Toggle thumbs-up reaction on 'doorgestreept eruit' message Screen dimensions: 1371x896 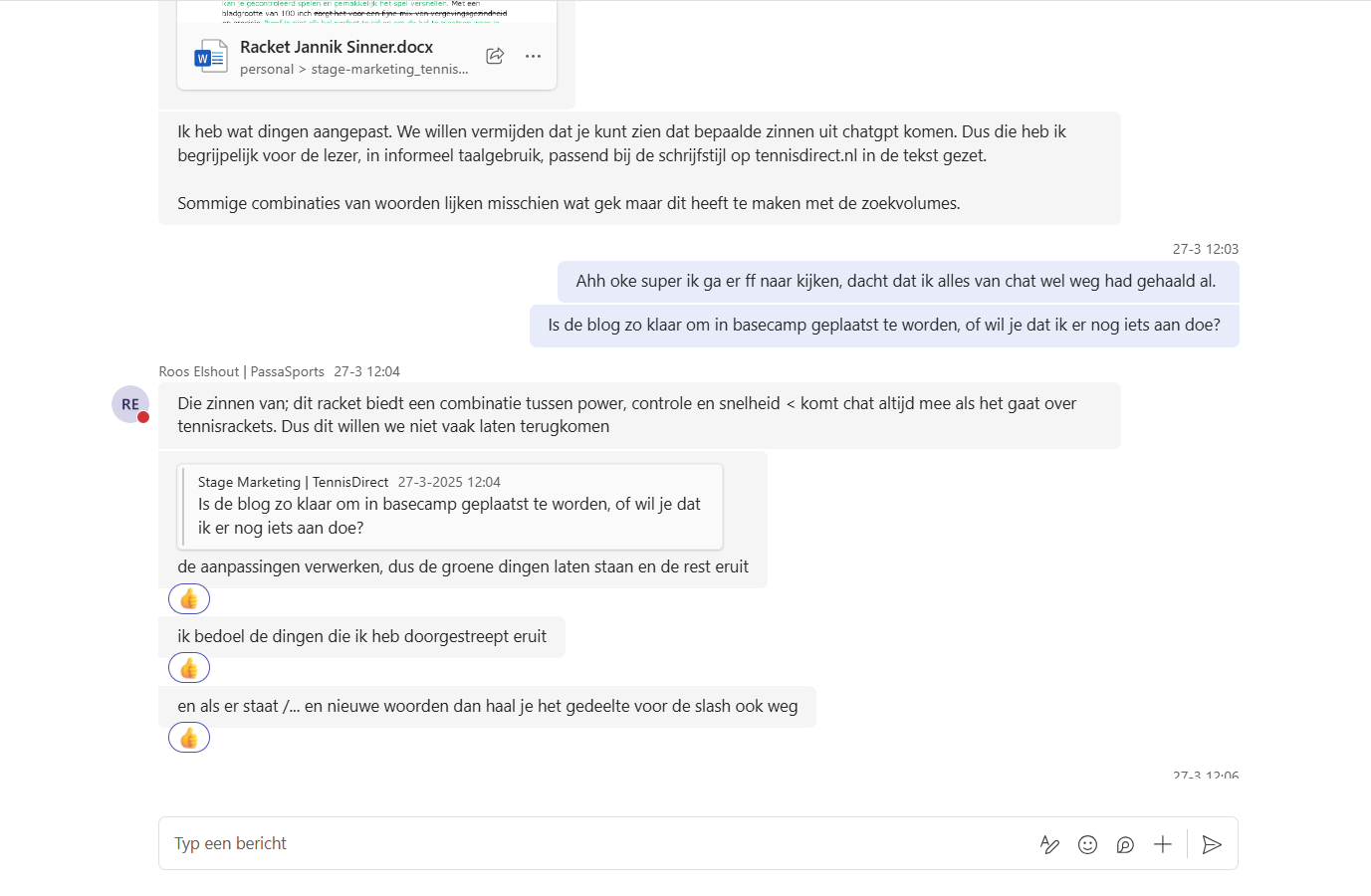pos(189,668)
